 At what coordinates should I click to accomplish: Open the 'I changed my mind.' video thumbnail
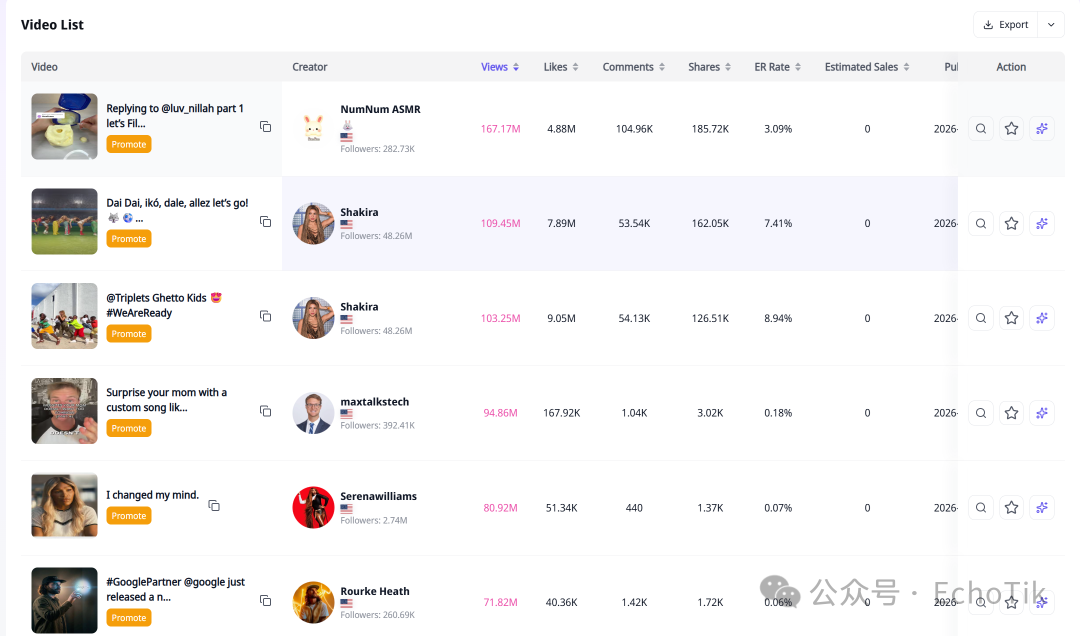tap(65, 505)
